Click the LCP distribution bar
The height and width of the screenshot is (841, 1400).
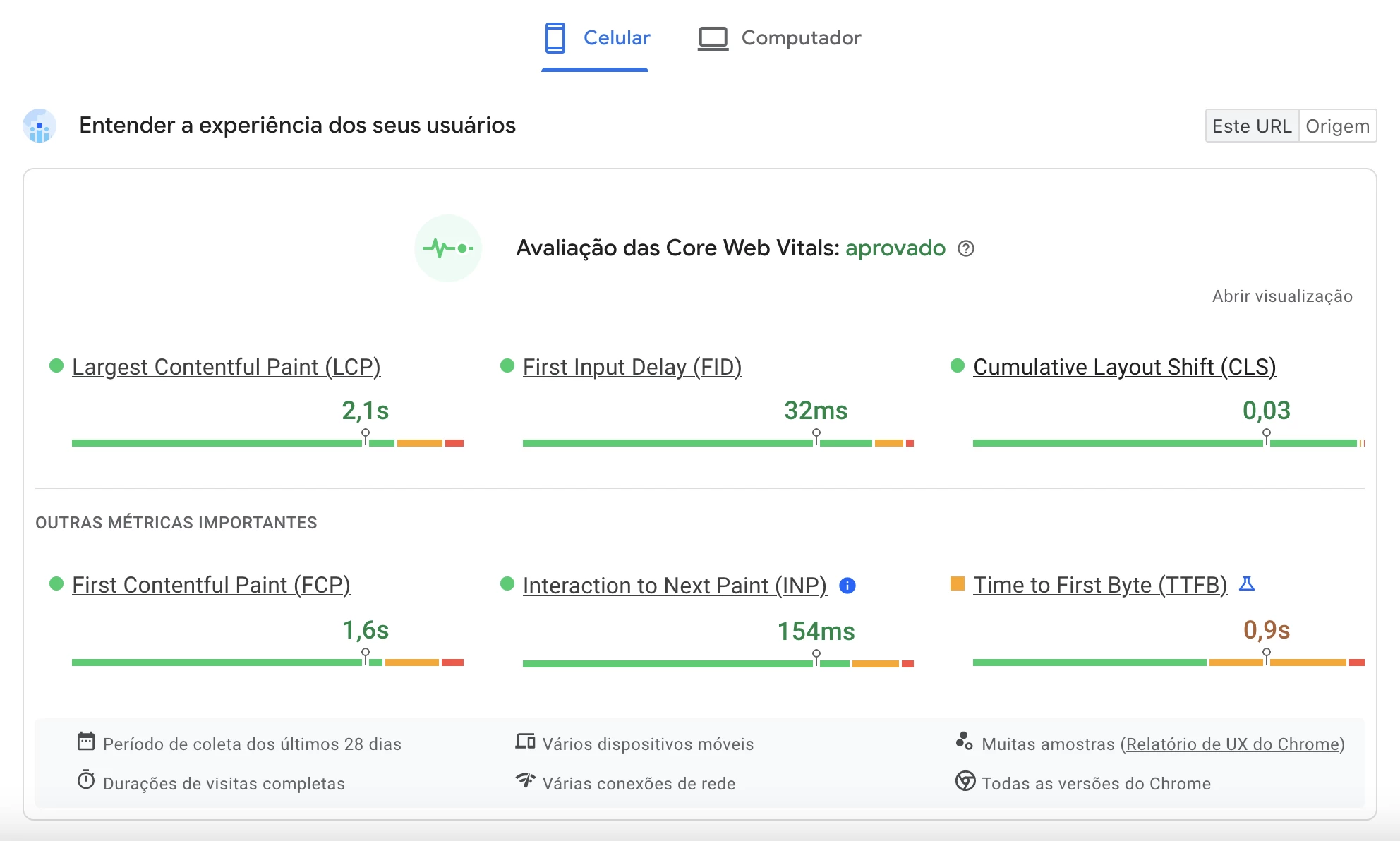pyautogui.click(x=267, y=443)
